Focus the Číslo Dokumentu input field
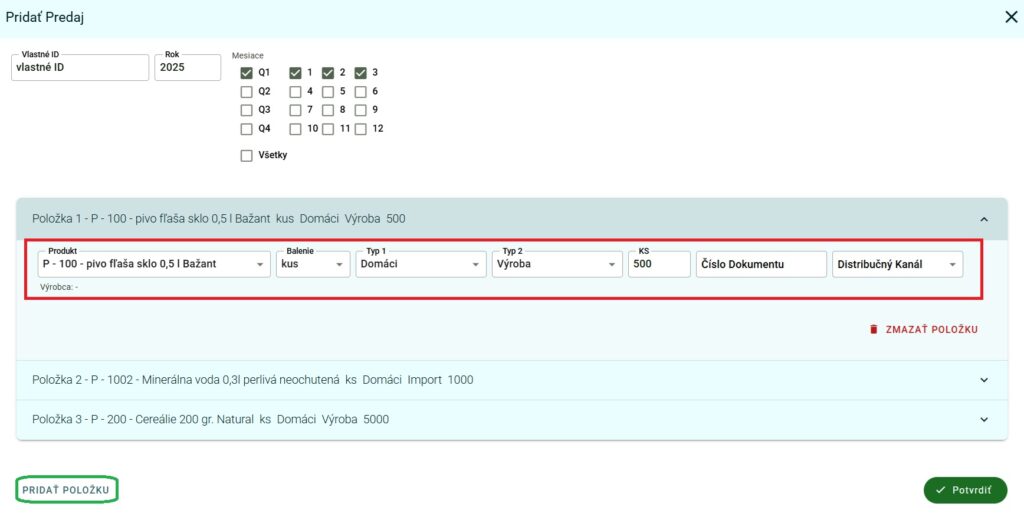Screen dimensions: 1024x513 [x=761, y=265]
